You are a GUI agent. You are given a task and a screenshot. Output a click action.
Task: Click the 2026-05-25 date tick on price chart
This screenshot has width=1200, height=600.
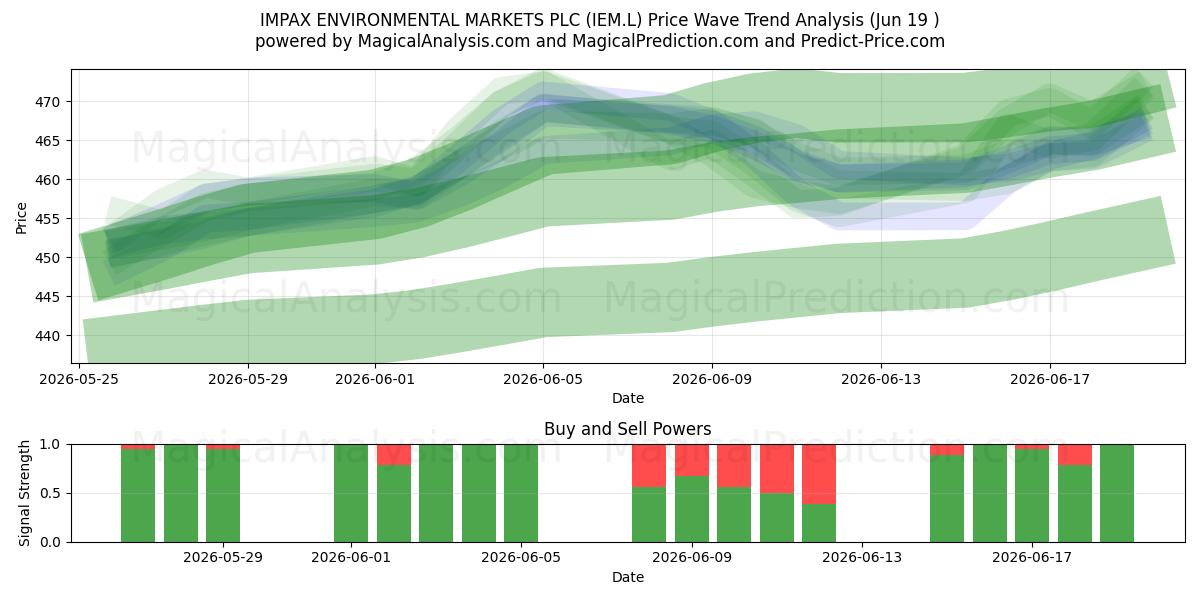click(79, 379)
